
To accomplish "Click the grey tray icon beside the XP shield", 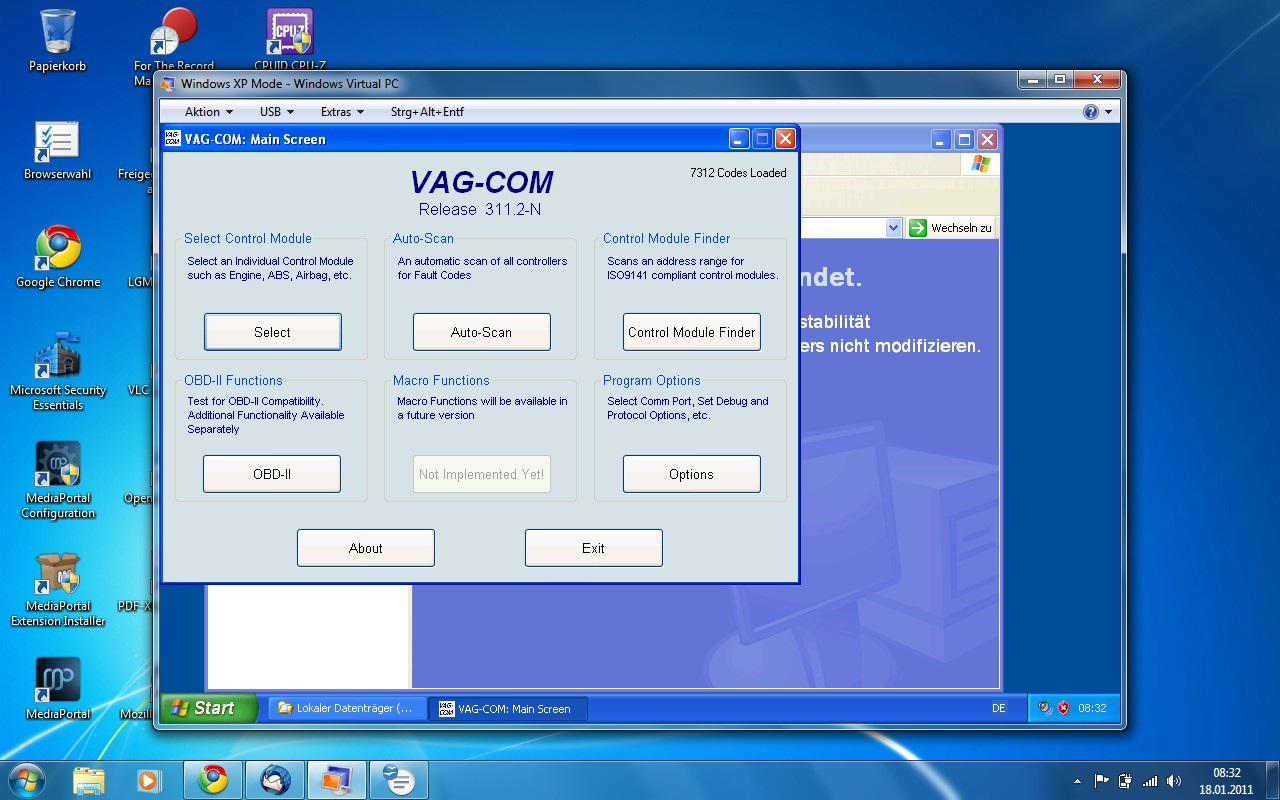I will point(1045,708).
